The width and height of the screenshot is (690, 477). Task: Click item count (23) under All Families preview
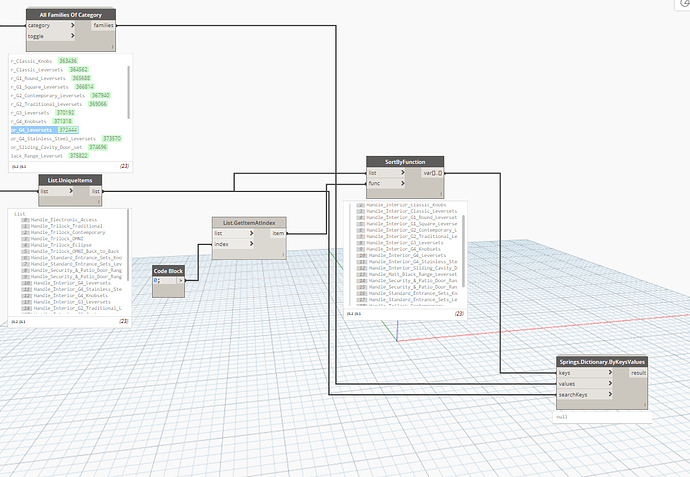[x=125, y=166]
